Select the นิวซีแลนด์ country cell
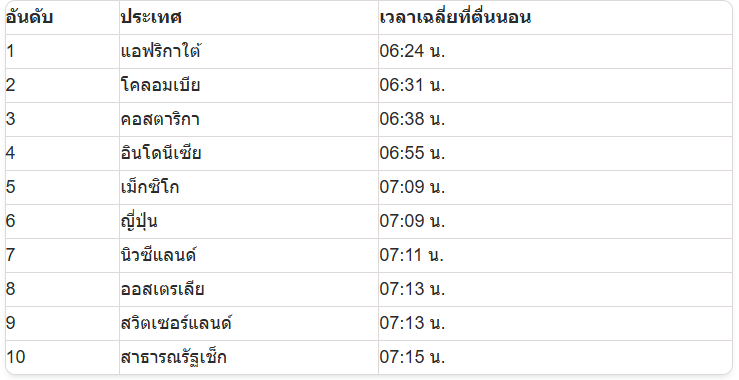The width and height of the screenshot is (739, 380). point(249,255)
